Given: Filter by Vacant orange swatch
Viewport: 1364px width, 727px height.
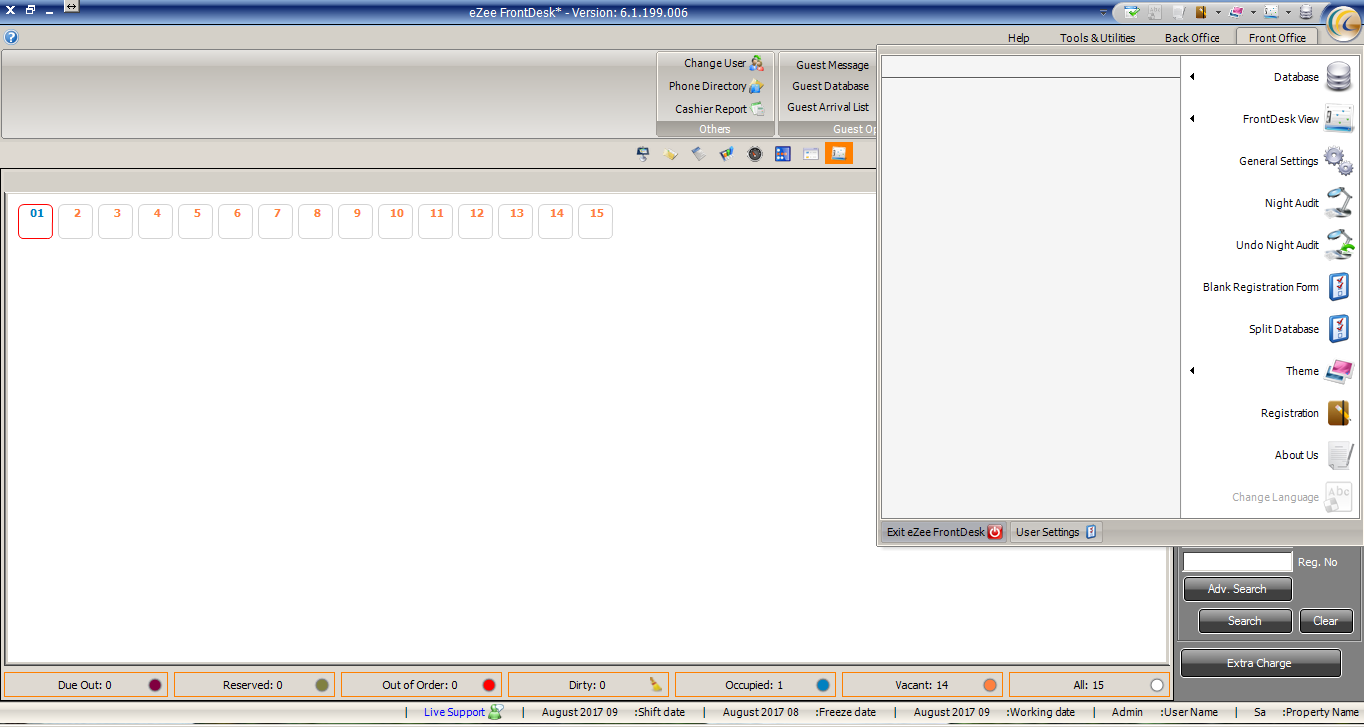Looking at the screenshot, I should [990, 685].
